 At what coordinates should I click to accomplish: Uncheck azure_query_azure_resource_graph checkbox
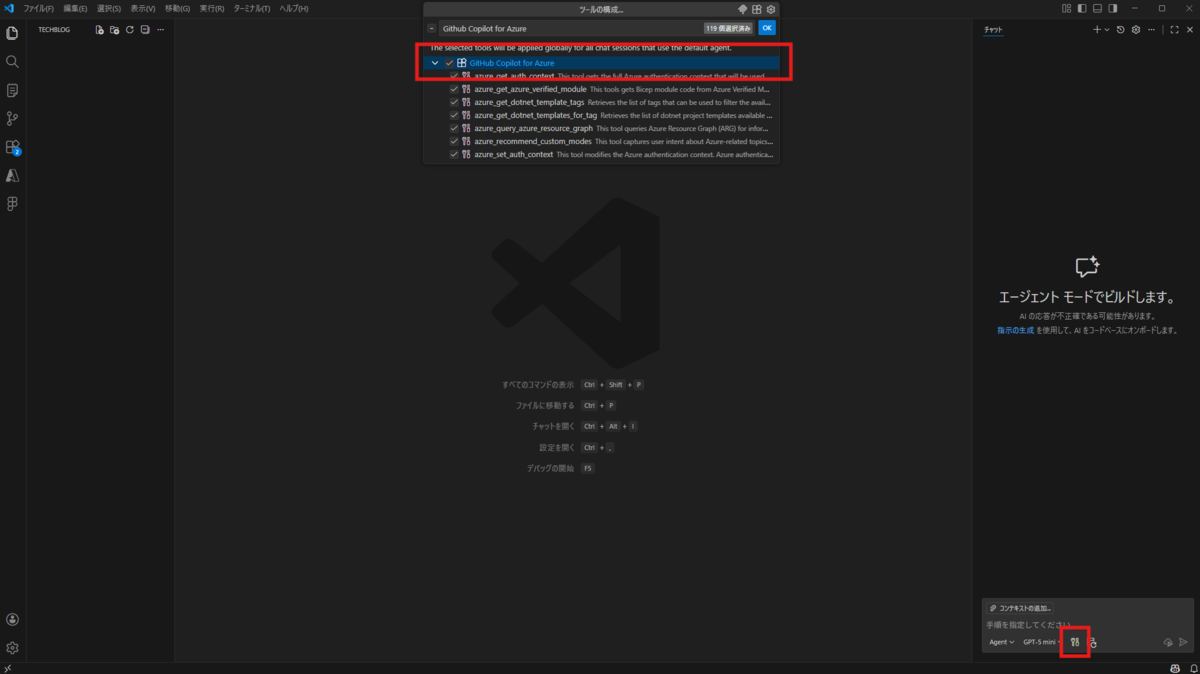point(454,128)
